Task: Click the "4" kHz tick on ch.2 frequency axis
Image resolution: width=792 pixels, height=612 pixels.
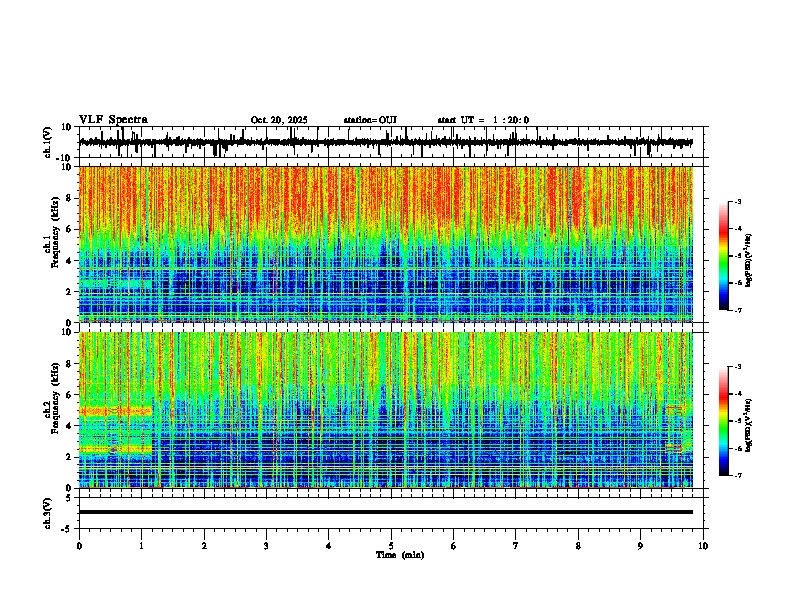Action: click(x=69, y=427)
